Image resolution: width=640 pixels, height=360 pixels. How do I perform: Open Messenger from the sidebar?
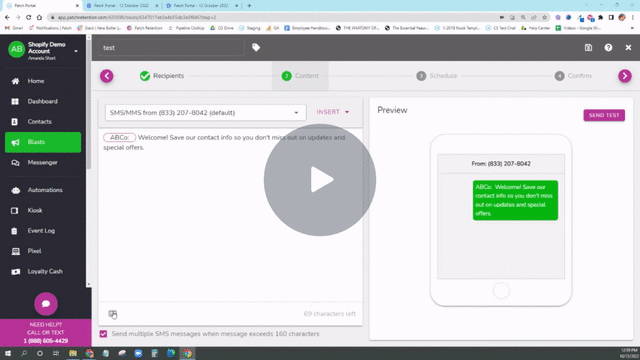[43, 162]
